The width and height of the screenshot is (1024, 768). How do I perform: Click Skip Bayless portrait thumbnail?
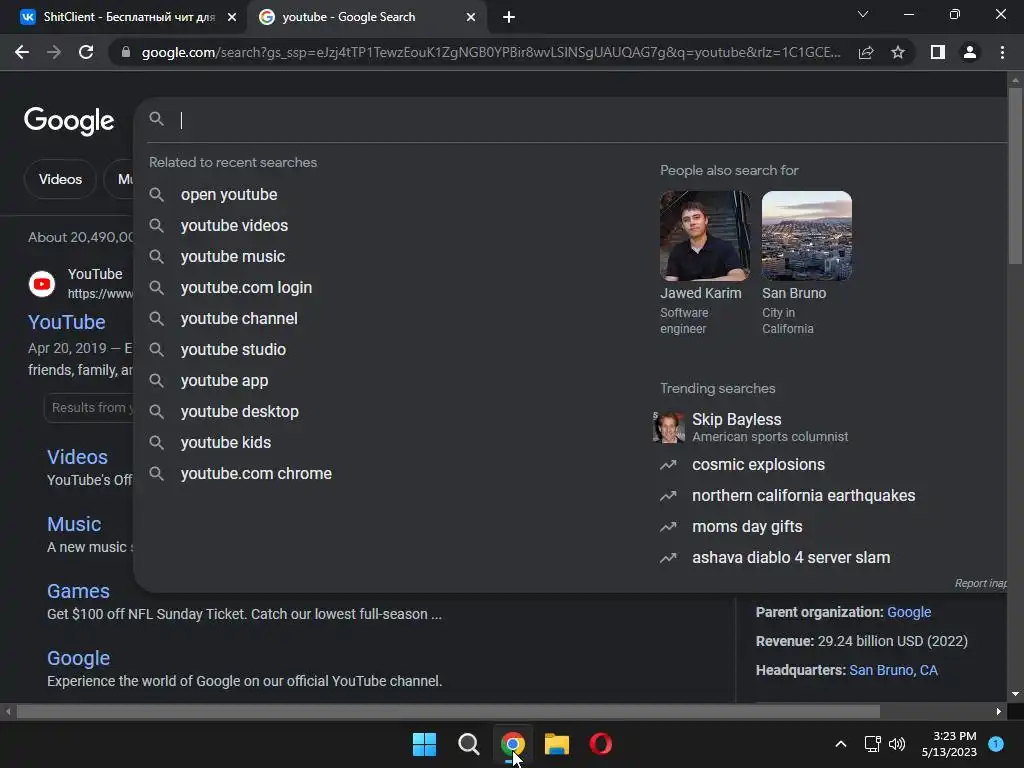coord(669,427)
